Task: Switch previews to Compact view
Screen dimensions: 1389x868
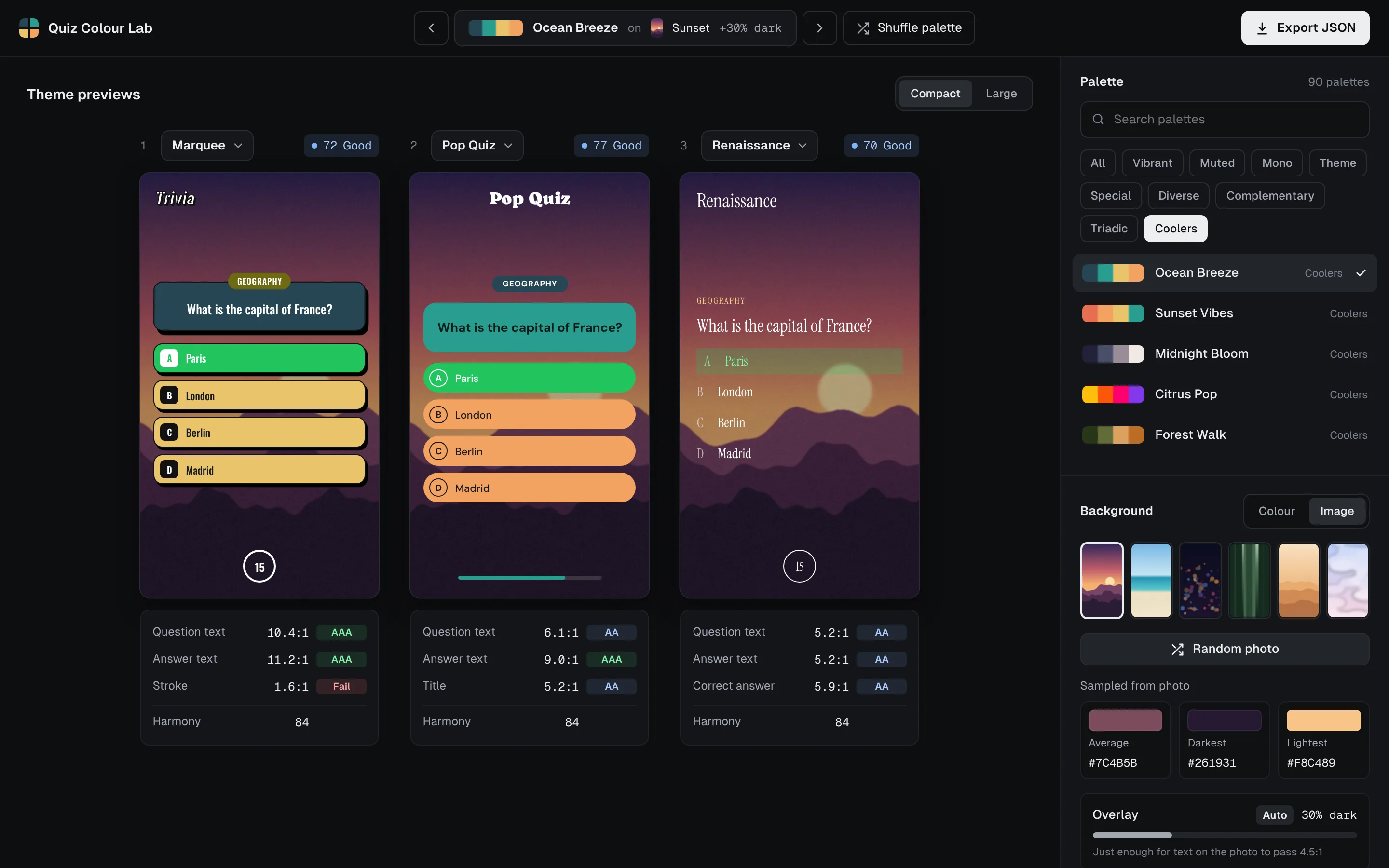Action: pyautogui.click(x=935, y=94)
